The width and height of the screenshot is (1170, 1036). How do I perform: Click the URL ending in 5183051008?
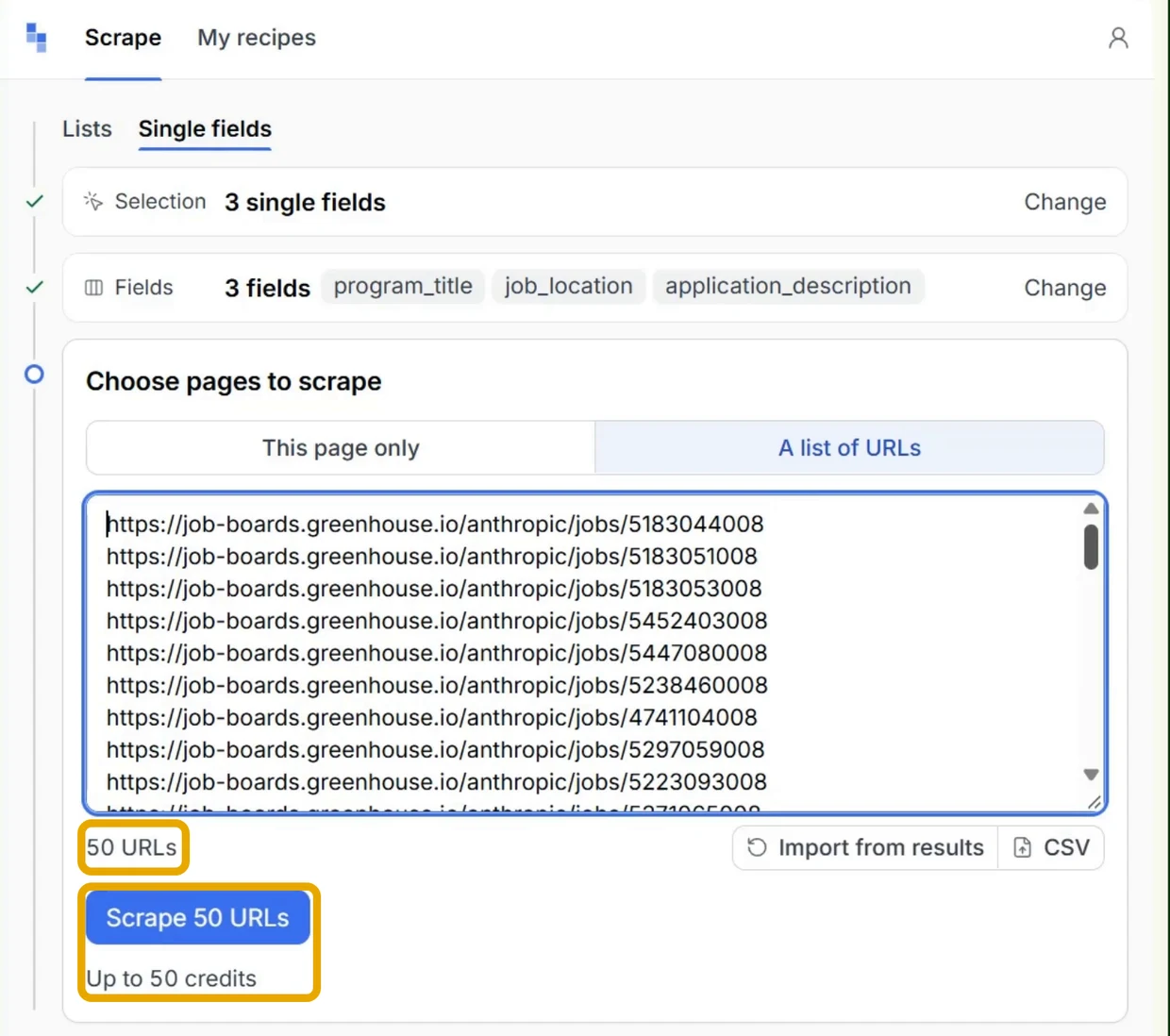(x=432, y=556)
